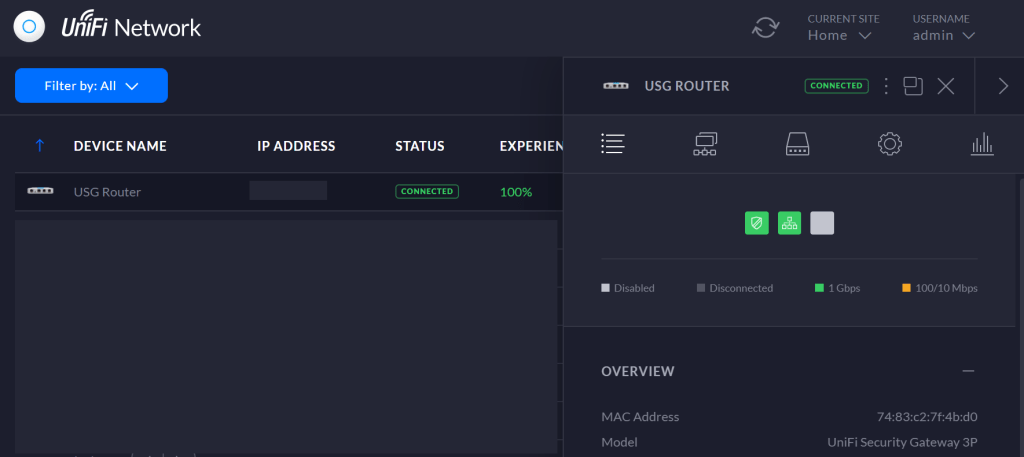Select the USG Router table row
The height and width of the screenshot is (457, 1024).
pos(107,191)
